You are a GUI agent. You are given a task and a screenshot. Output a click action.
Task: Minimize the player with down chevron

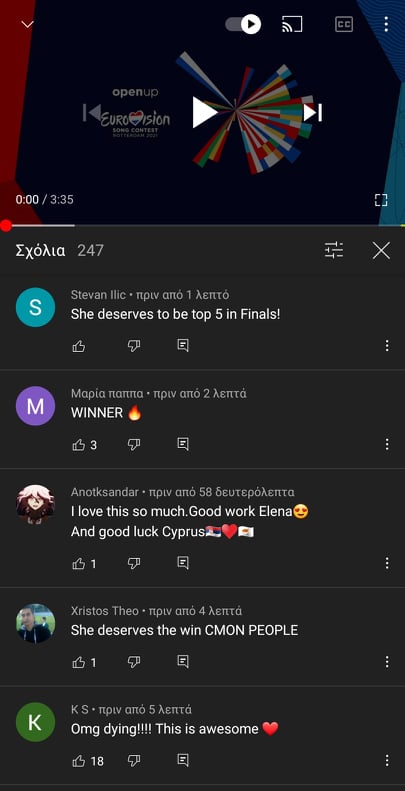(x=27, y=24)
